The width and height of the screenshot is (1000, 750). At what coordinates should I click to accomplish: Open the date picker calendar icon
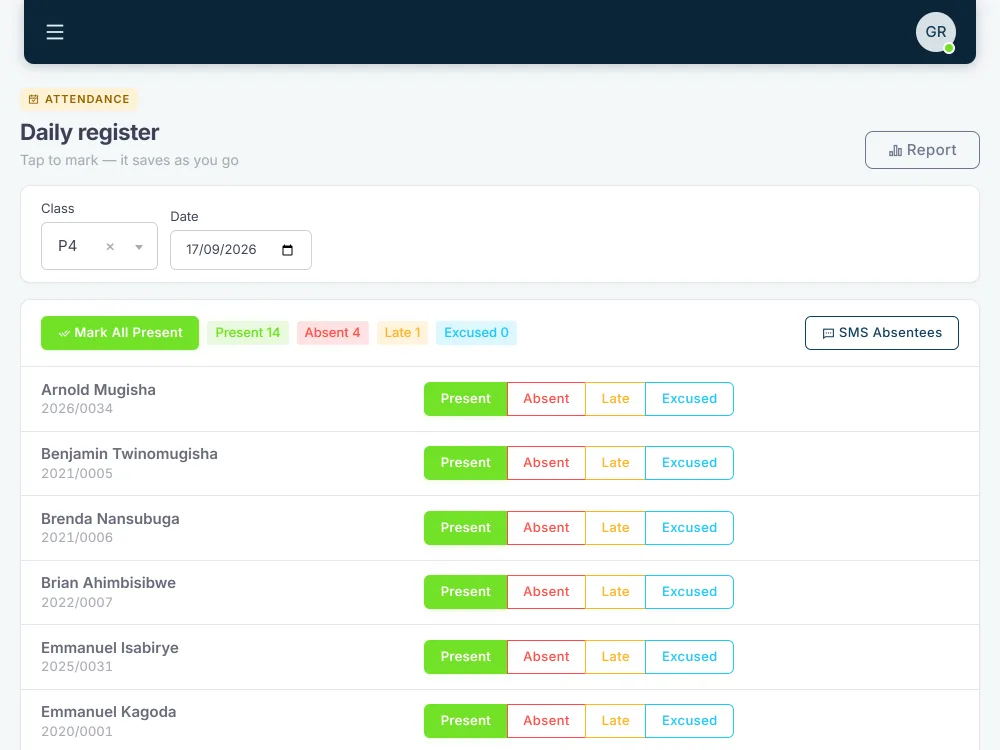(288, 250)
